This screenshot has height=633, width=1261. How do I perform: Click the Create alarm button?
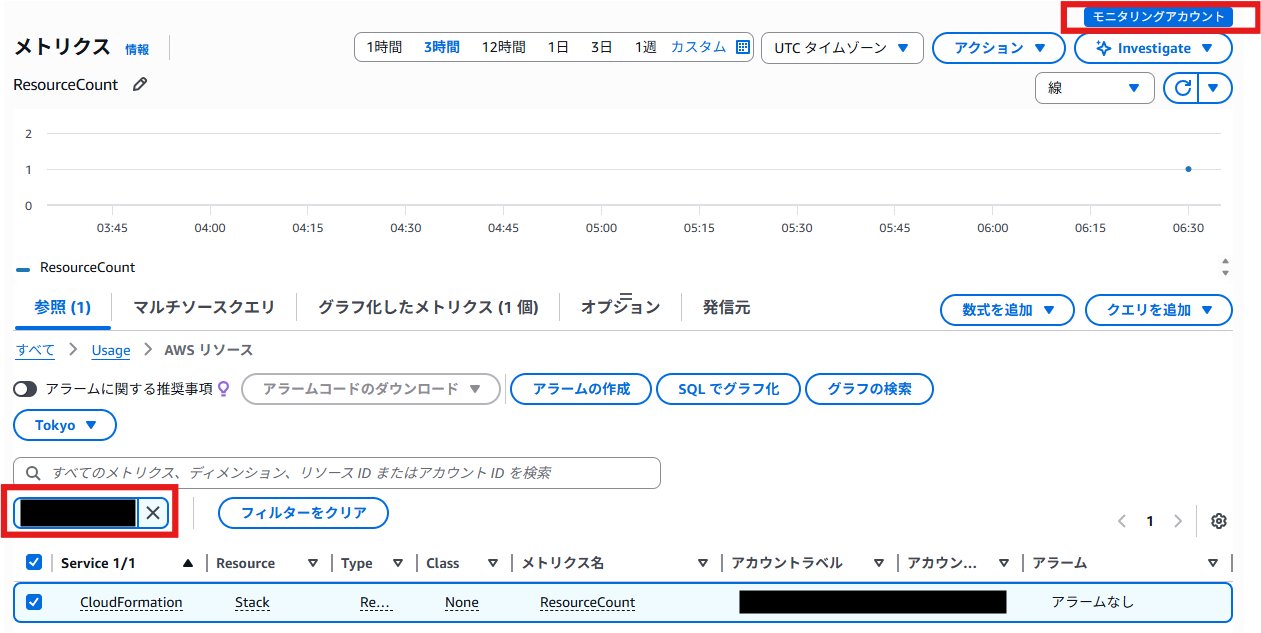click(x=581, y=389)
